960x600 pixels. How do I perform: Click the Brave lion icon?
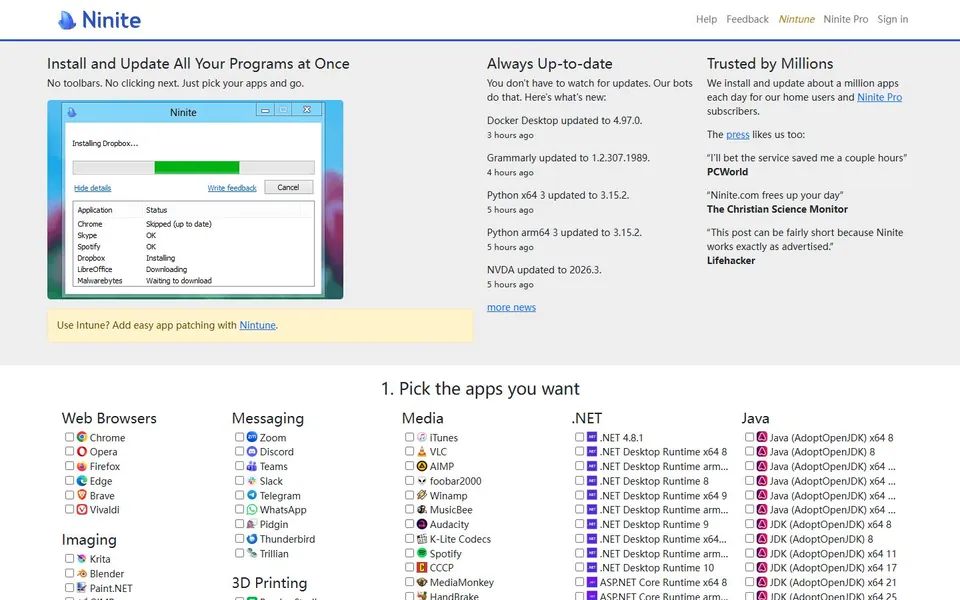pos(81,495)
